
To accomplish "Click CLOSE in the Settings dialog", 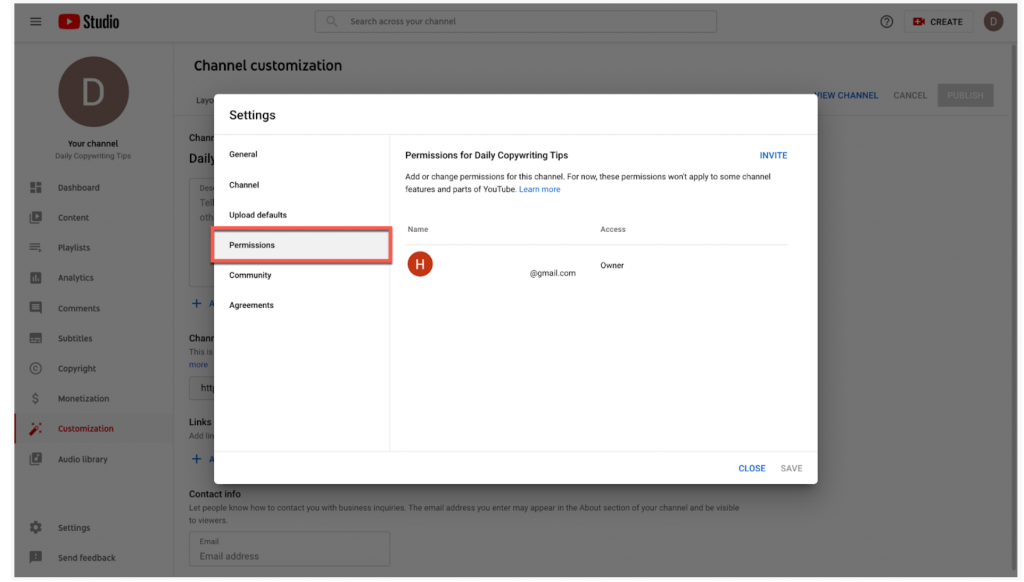I will point(752,468).
